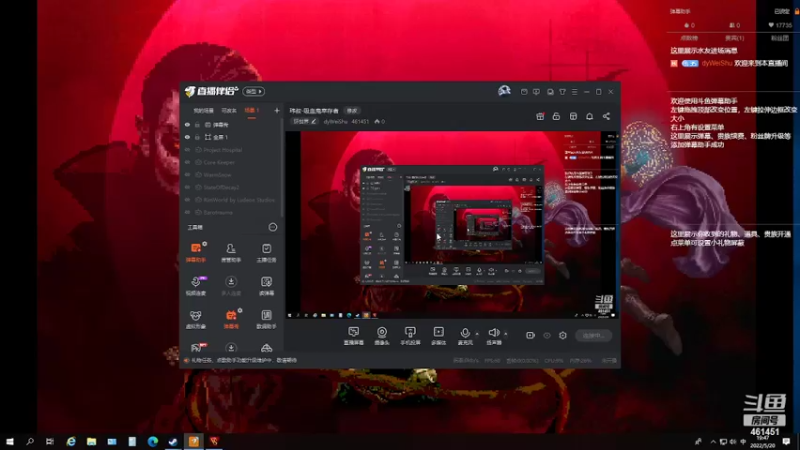800x450 pixels.
Task: Collapse the toolbox panel with the circle button
Action: (x=273, y=227)
